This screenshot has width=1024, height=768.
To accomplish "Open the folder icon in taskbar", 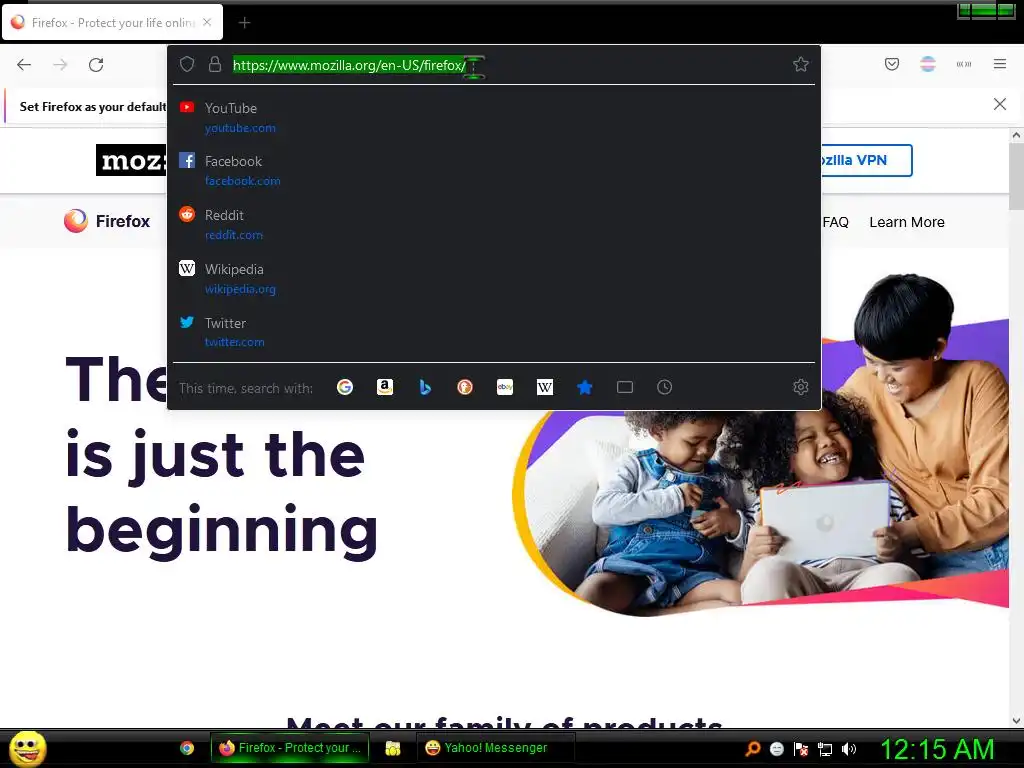I will [392, 748].
